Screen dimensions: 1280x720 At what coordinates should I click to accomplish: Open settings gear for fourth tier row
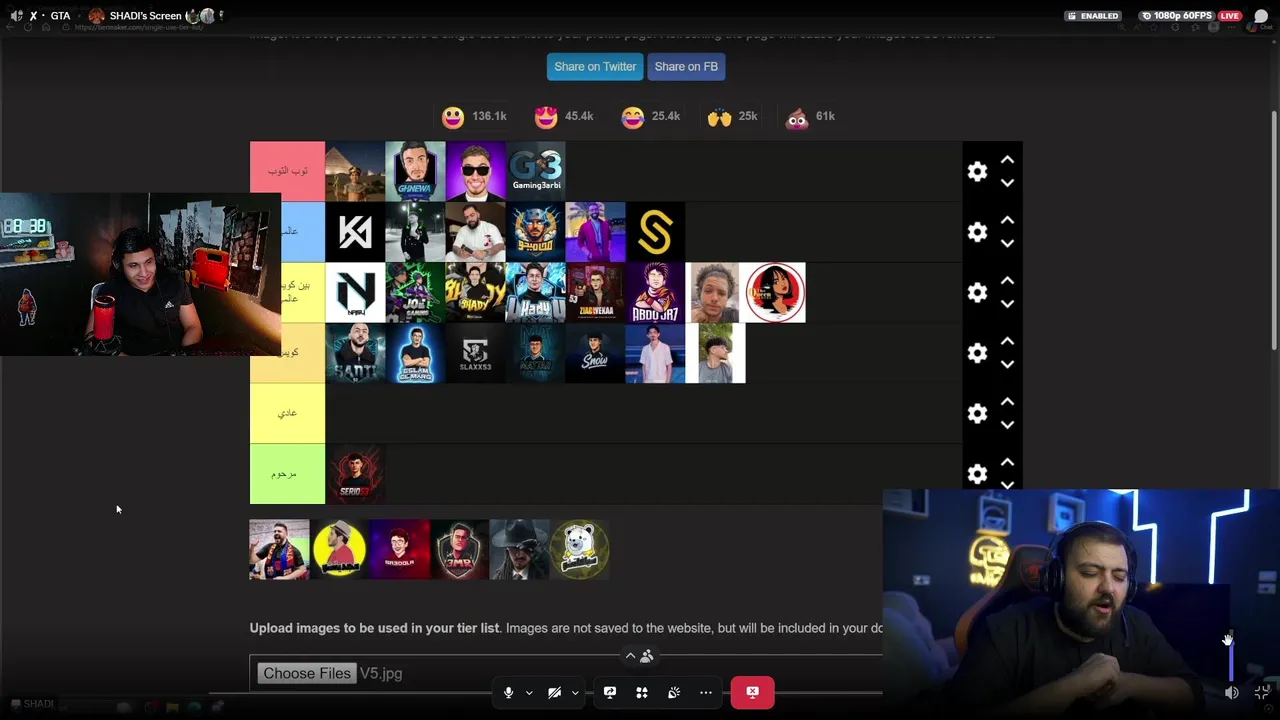click(977, 353)
